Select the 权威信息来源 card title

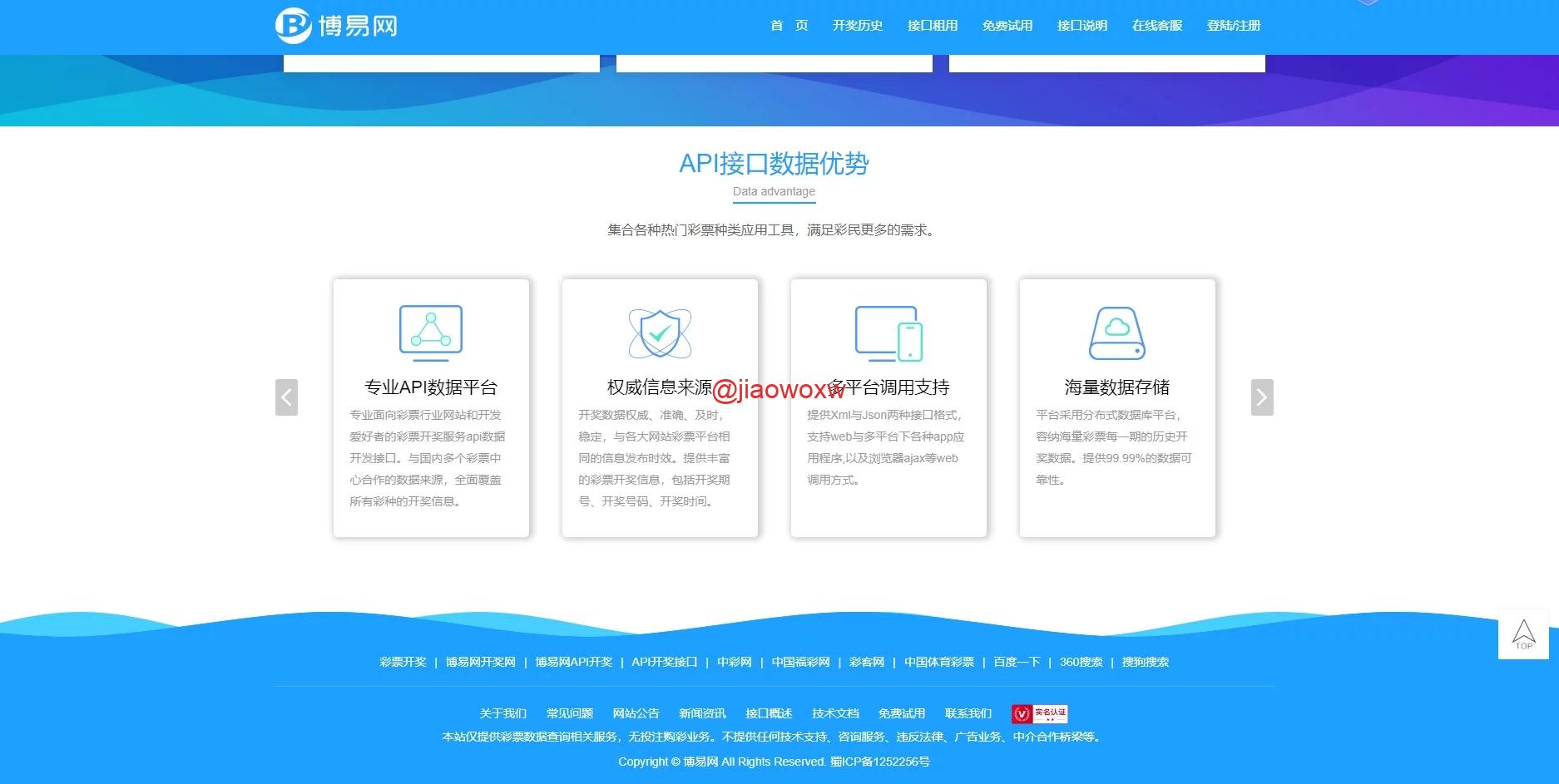tap(660, 387)
